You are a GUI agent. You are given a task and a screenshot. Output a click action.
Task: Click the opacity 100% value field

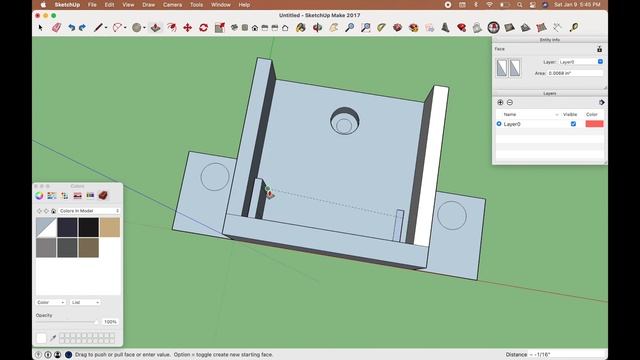tap(110, 322)
